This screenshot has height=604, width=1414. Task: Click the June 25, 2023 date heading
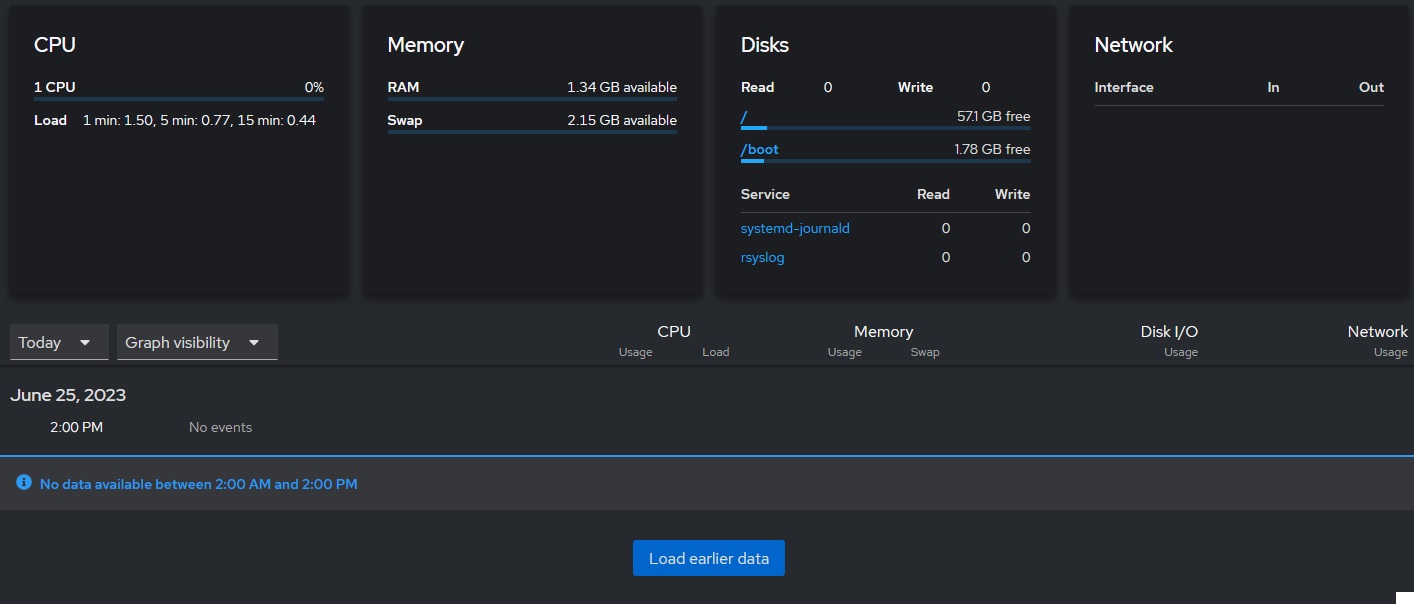[x=68, y=395]
